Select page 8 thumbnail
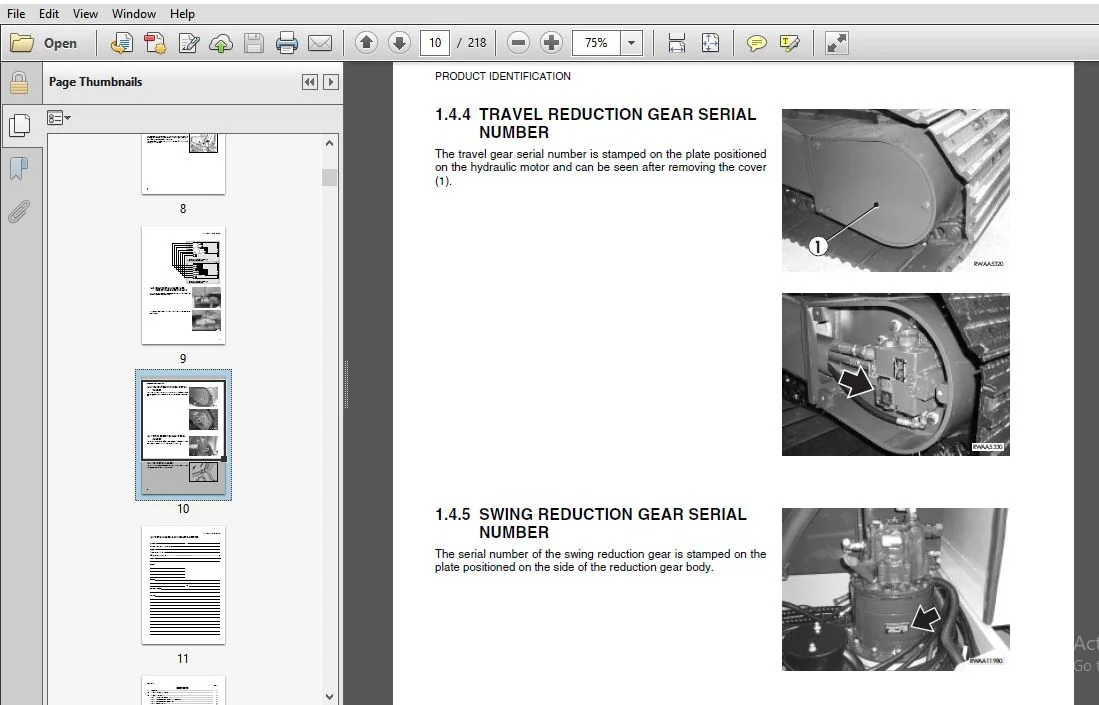The width and height of the screenshot is (1099, 705). [183, 164]
